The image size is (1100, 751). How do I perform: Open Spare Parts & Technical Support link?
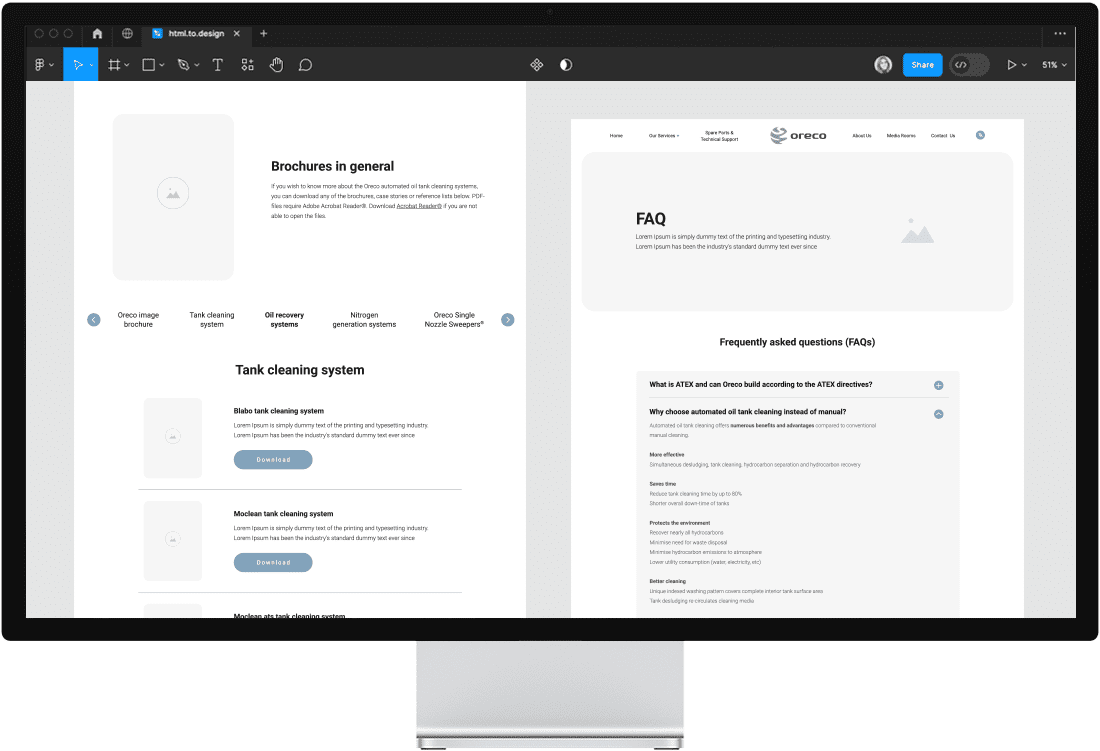click(719, 136)
